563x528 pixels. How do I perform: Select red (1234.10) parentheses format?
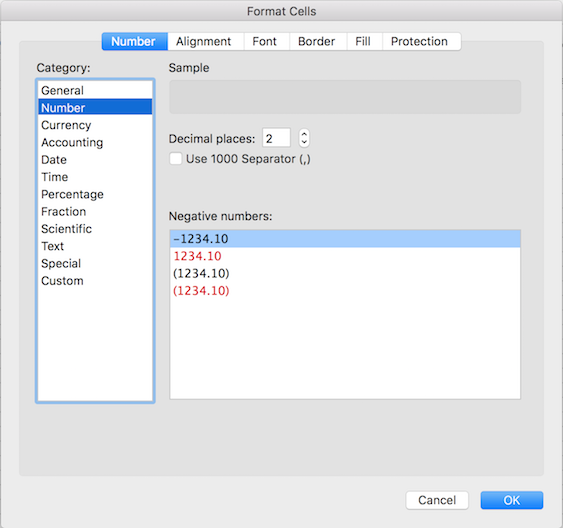(345, 291)
